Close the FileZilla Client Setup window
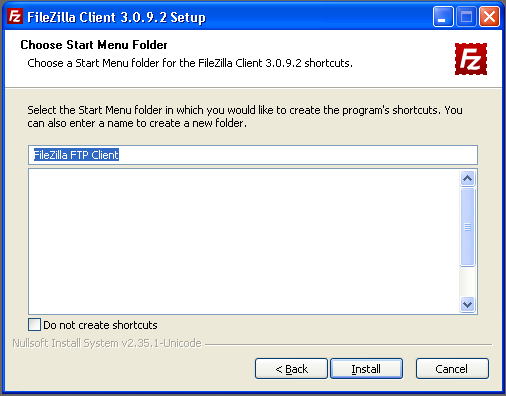Screen dimensions: 506x396 [x=489, y=16]
